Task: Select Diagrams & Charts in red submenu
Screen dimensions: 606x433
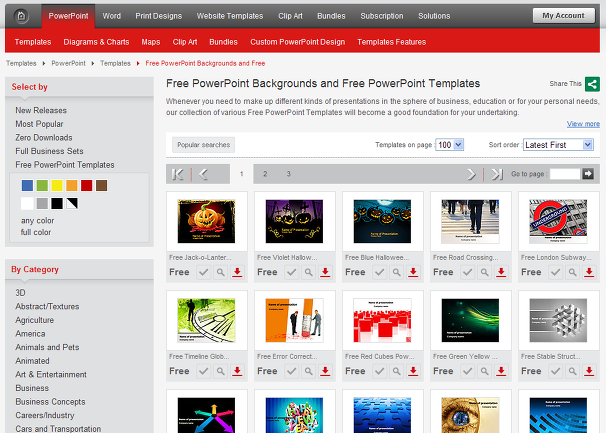Action: [x=96, y=42]
